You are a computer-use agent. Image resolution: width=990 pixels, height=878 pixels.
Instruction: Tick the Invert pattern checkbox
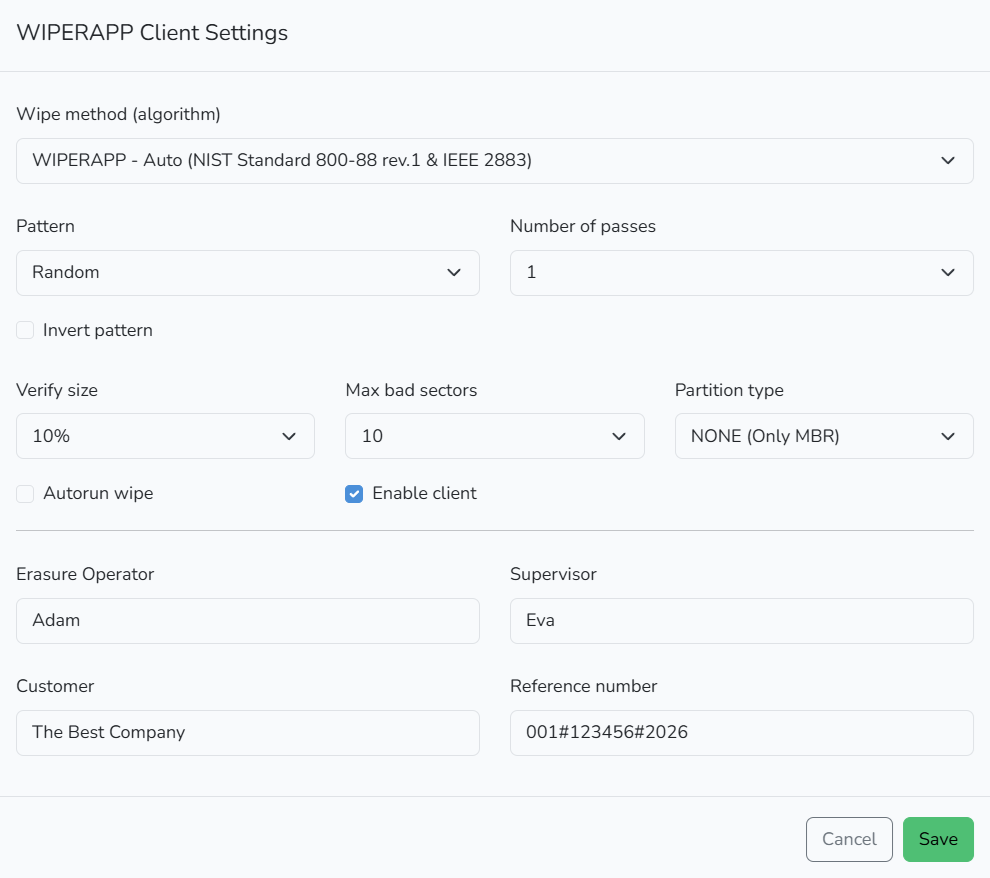coord(25,330)
